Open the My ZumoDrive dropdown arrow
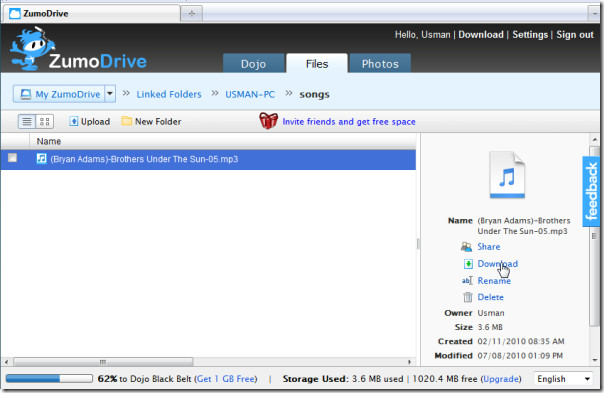 [110, 94]
